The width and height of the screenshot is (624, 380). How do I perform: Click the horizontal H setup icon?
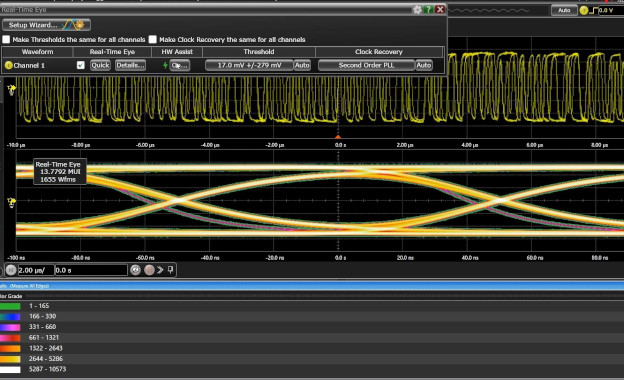[11, 270]
